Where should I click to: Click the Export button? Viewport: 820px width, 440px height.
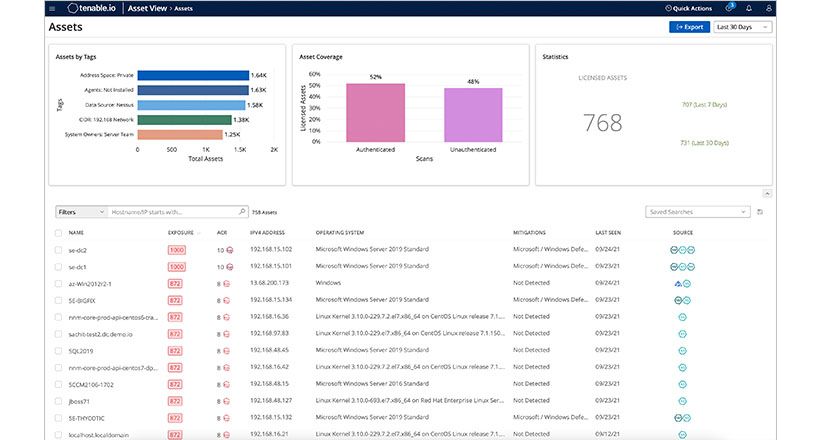tap(689, 27)
